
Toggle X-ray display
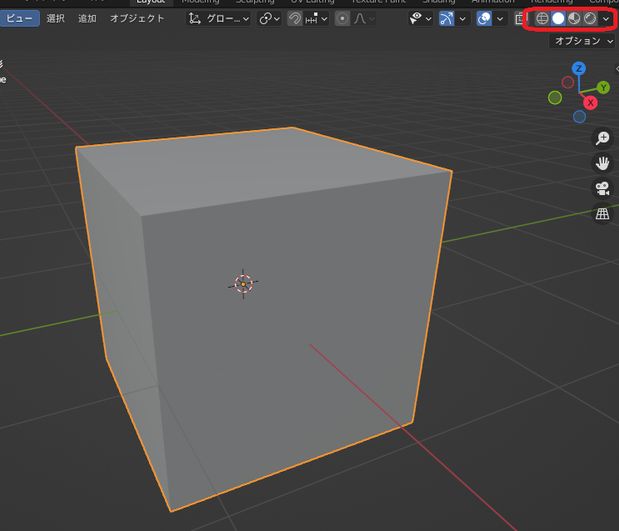click(x=520, y=19)
